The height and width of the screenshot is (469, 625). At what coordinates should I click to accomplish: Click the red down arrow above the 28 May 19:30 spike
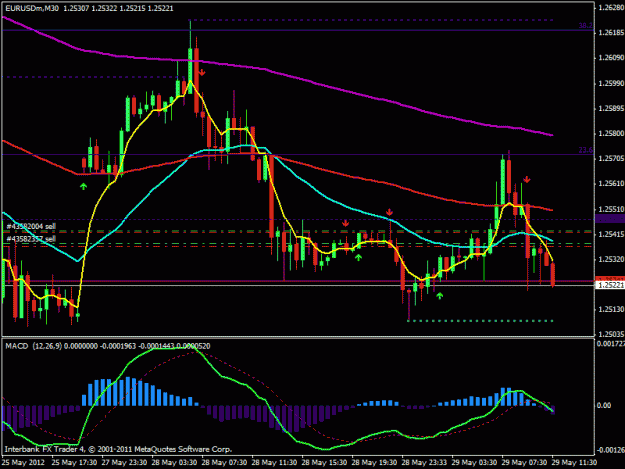(x=389, y=212)
